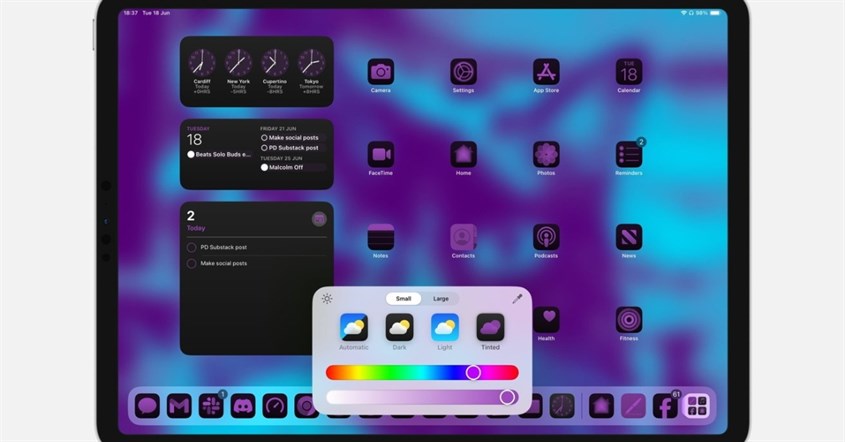Open the Podcasts app icon

tap(546, 237)
